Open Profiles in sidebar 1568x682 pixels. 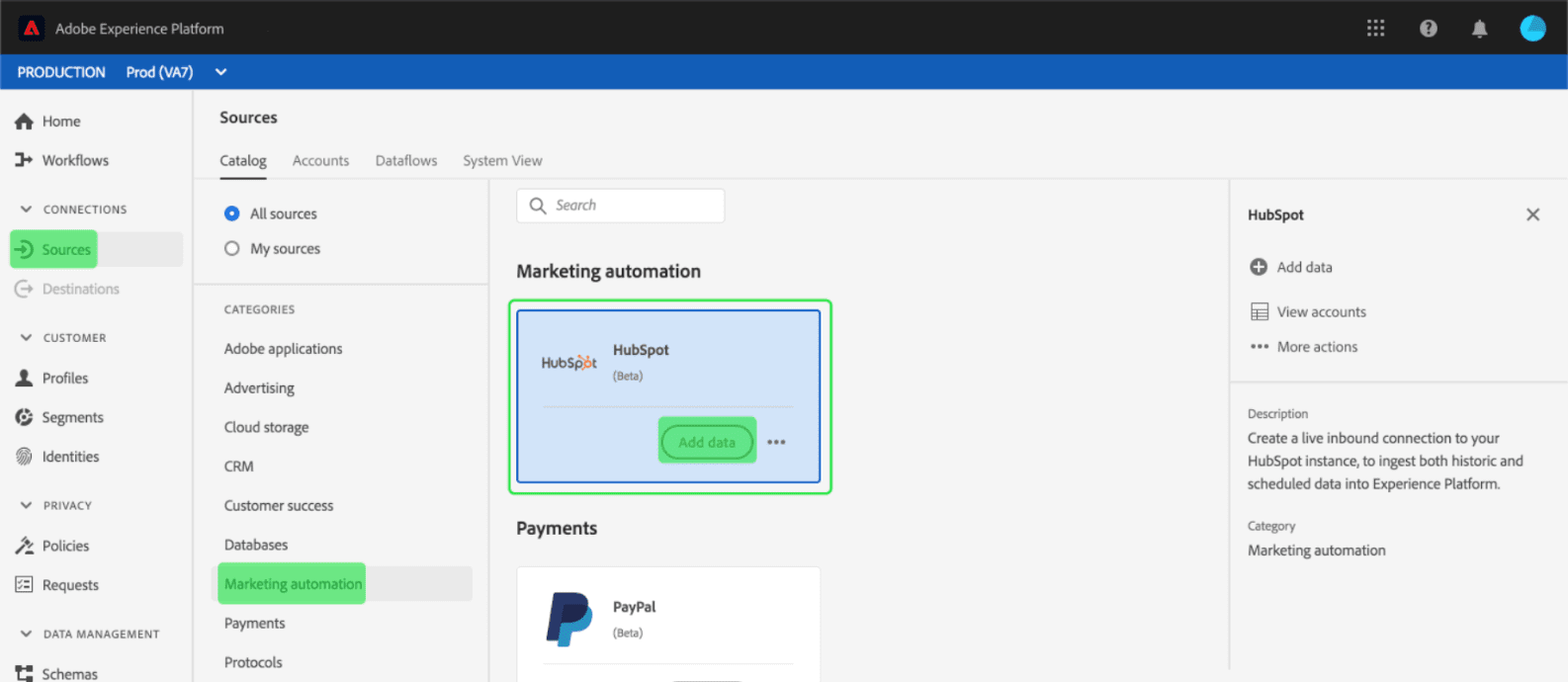[x=65, y=378]
